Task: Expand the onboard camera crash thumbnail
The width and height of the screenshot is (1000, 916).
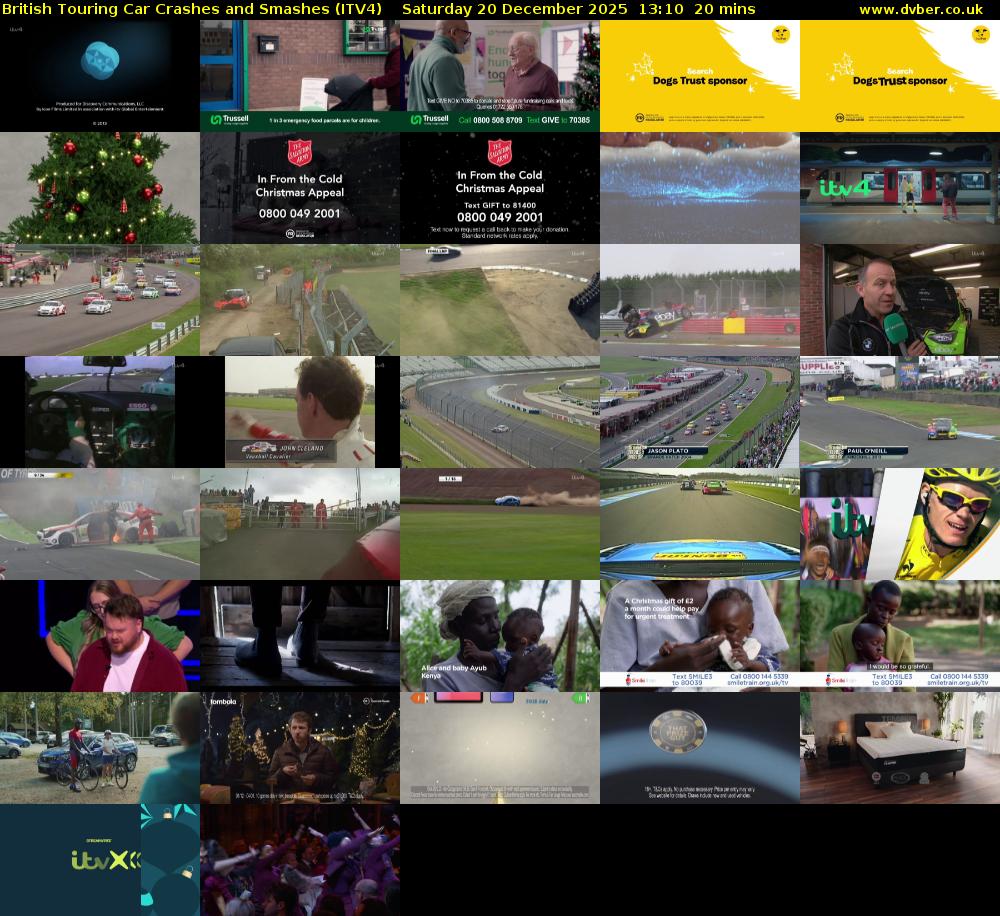Action: [100, 410]
